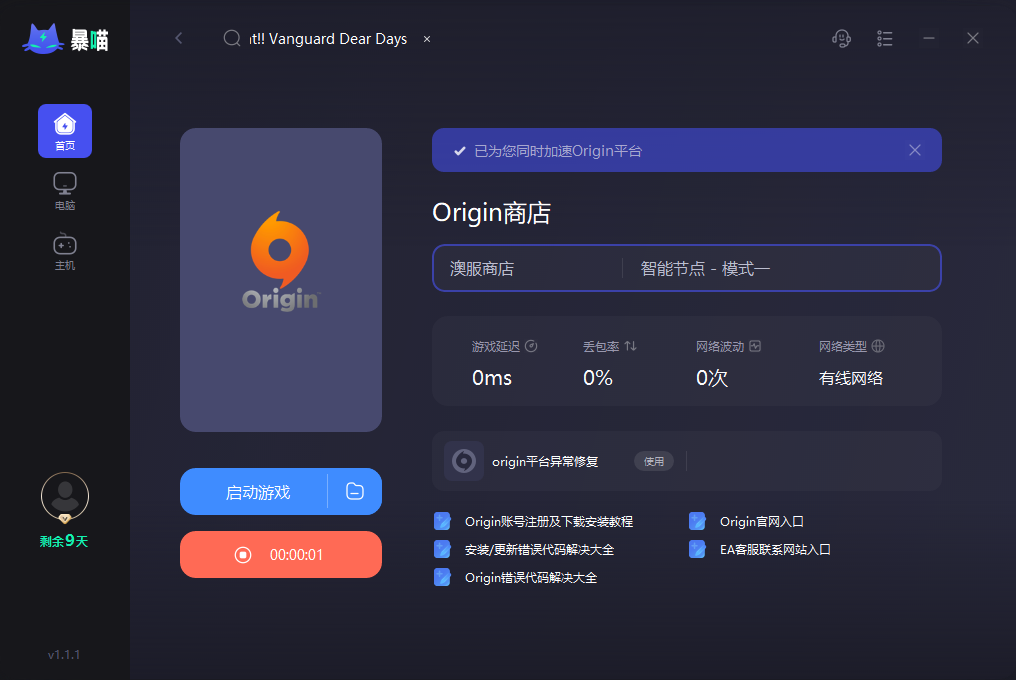Open EA客服联系网站入口 link

pos(775,550)
